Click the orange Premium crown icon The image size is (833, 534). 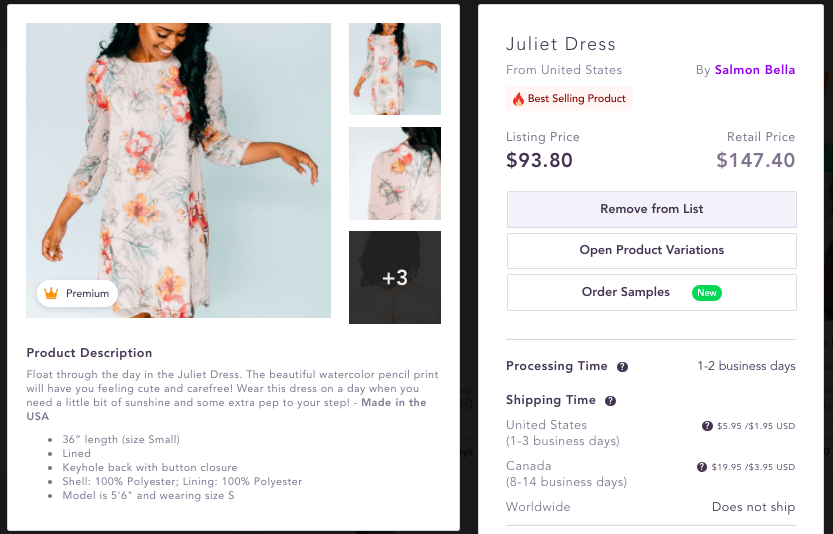(x=51, y=293)
